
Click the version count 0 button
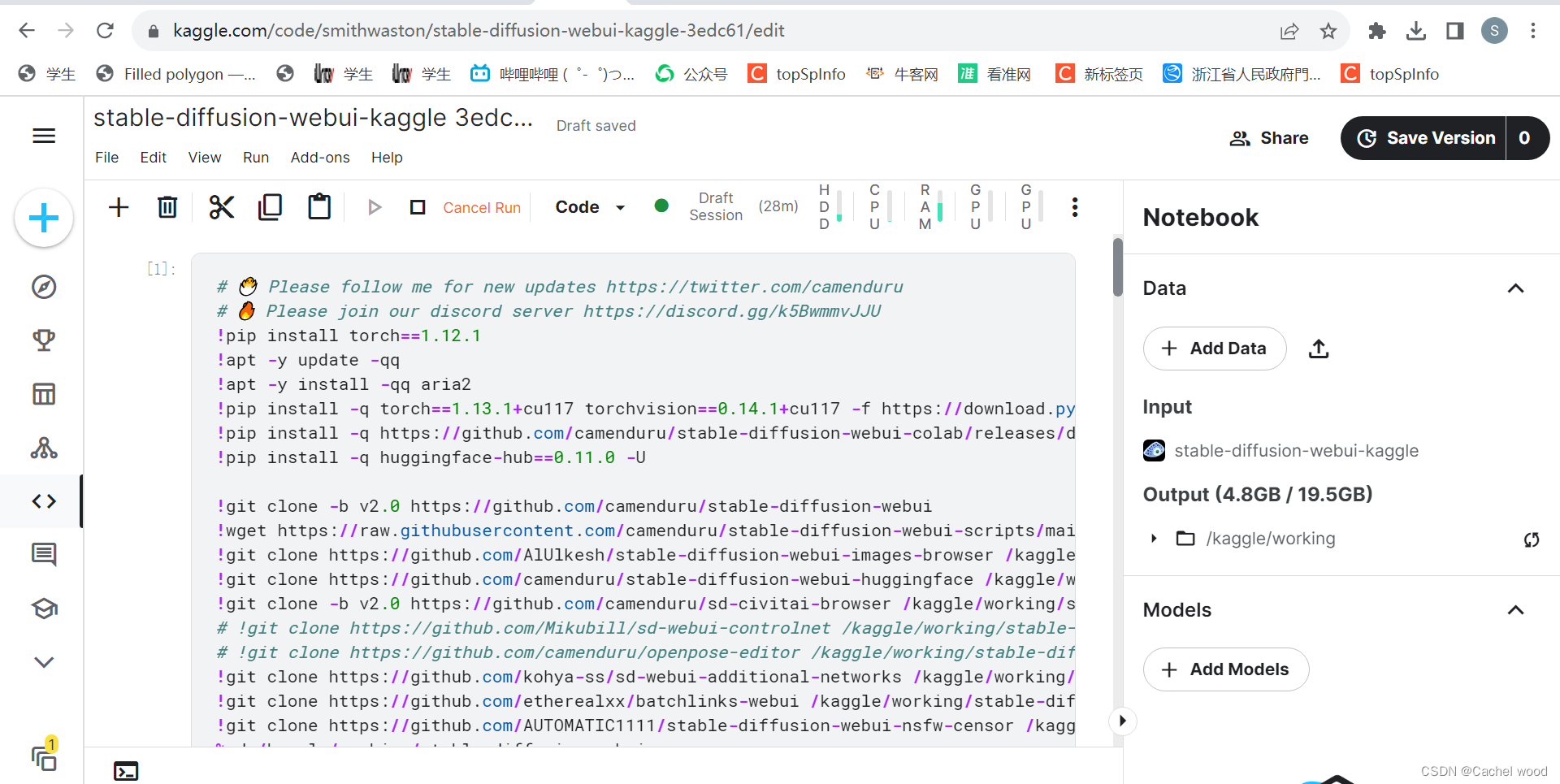(1526, 138)
